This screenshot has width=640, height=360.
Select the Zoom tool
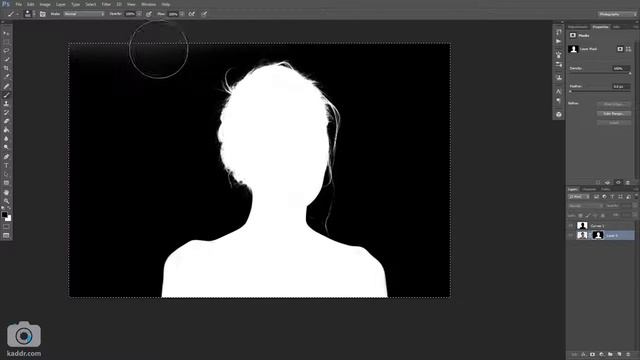pyautogui.click(x=6, y=201)
